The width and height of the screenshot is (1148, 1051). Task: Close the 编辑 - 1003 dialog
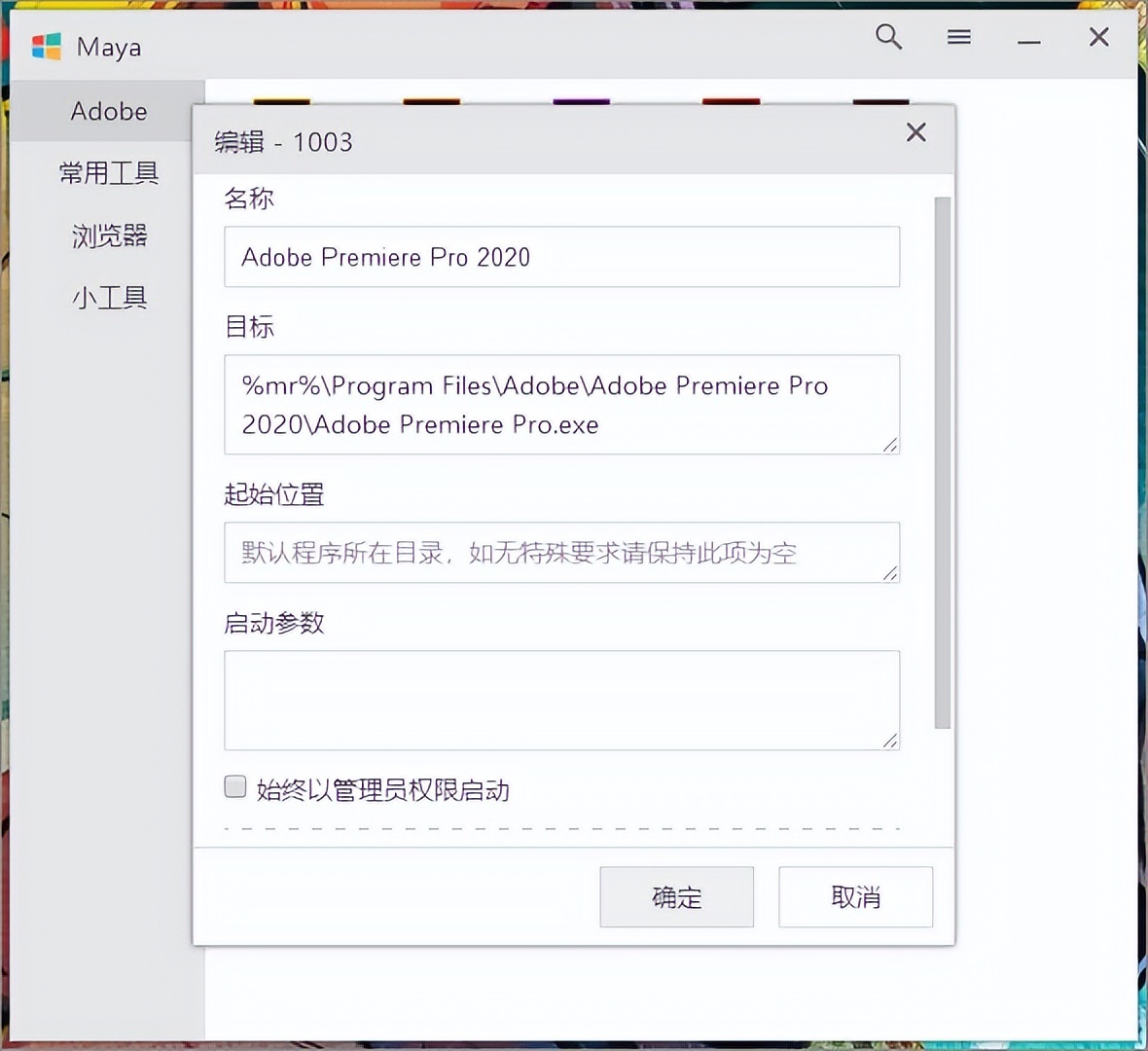point(915,132)
